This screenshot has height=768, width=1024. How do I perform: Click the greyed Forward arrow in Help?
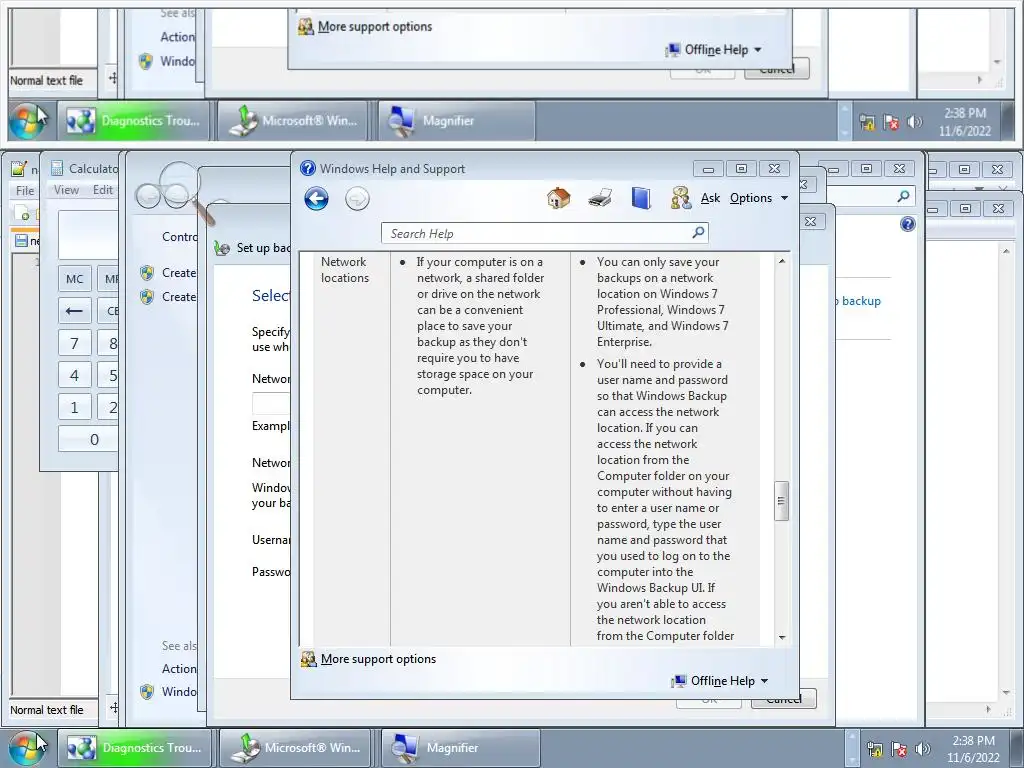[x=357, y=199]
